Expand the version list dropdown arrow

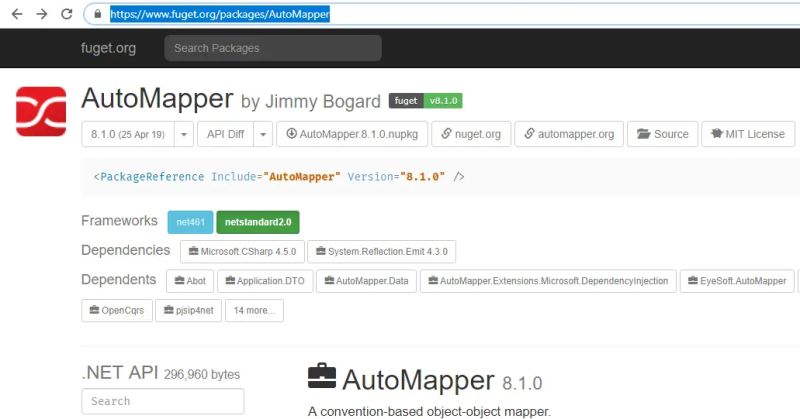tap(184, 134)
